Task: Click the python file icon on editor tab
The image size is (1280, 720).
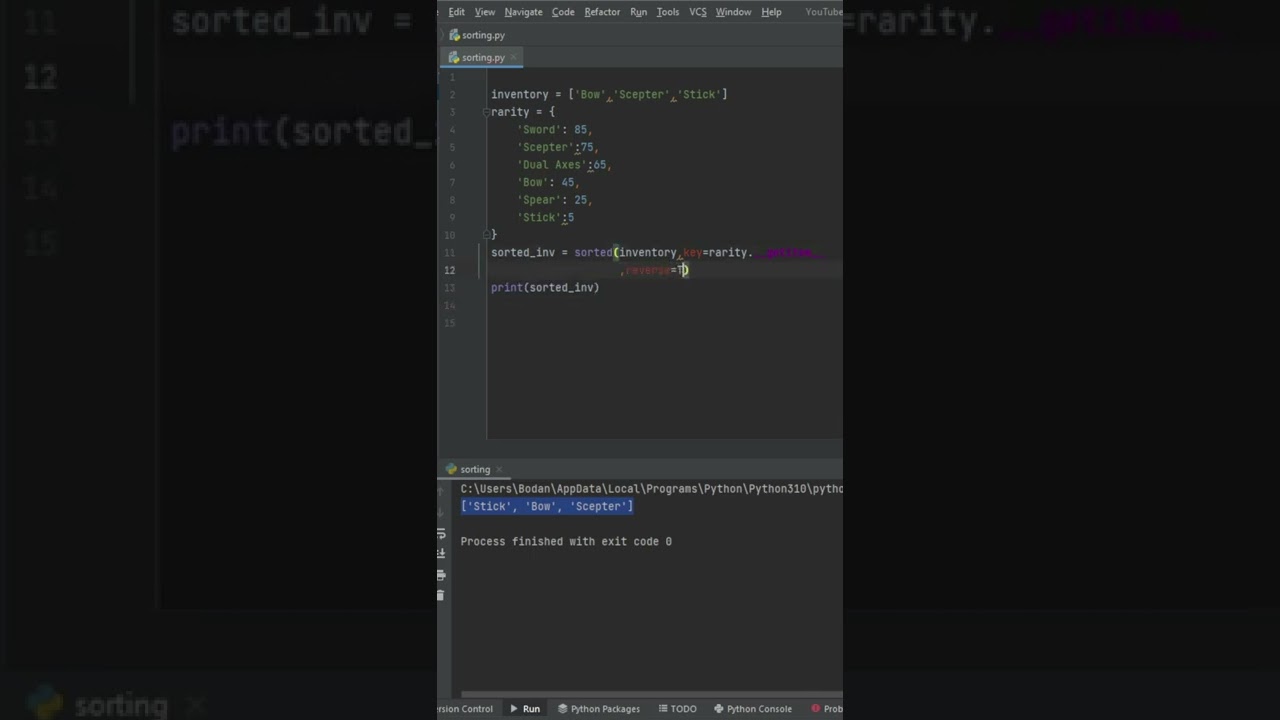Action: click(454, 57)
